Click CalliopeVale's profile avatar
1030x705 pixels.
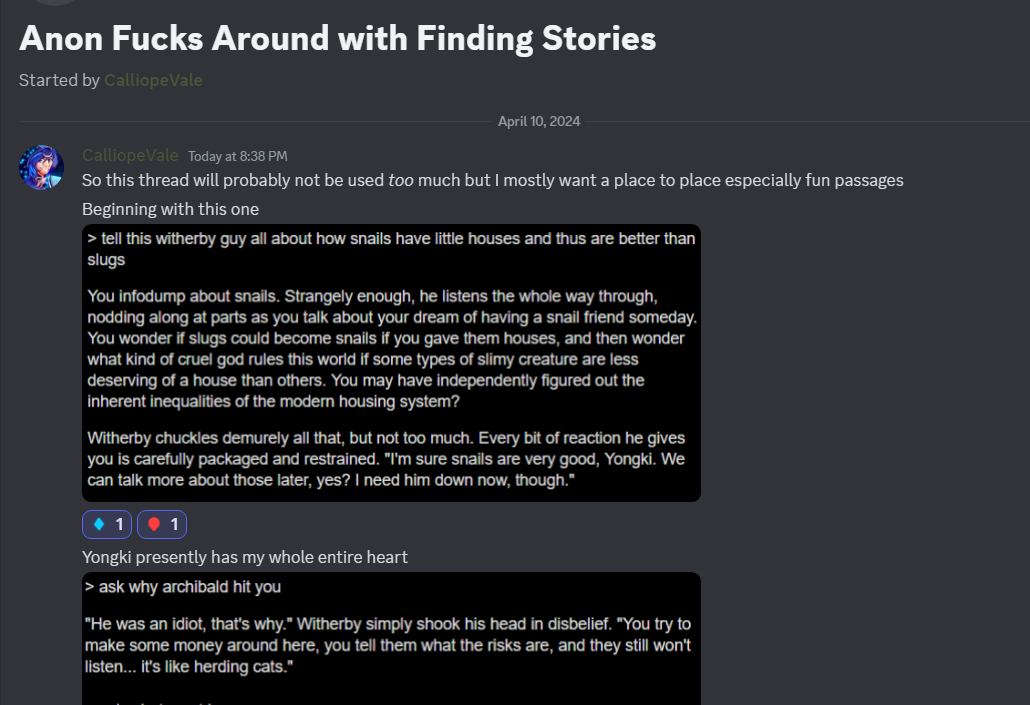point(41,167)
